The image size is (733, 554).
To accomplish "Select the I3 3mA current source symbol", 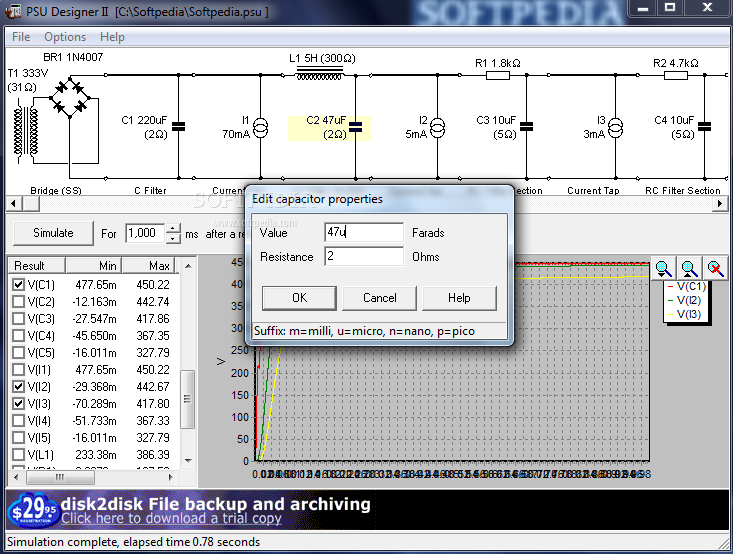I will [x=616, y=128].
